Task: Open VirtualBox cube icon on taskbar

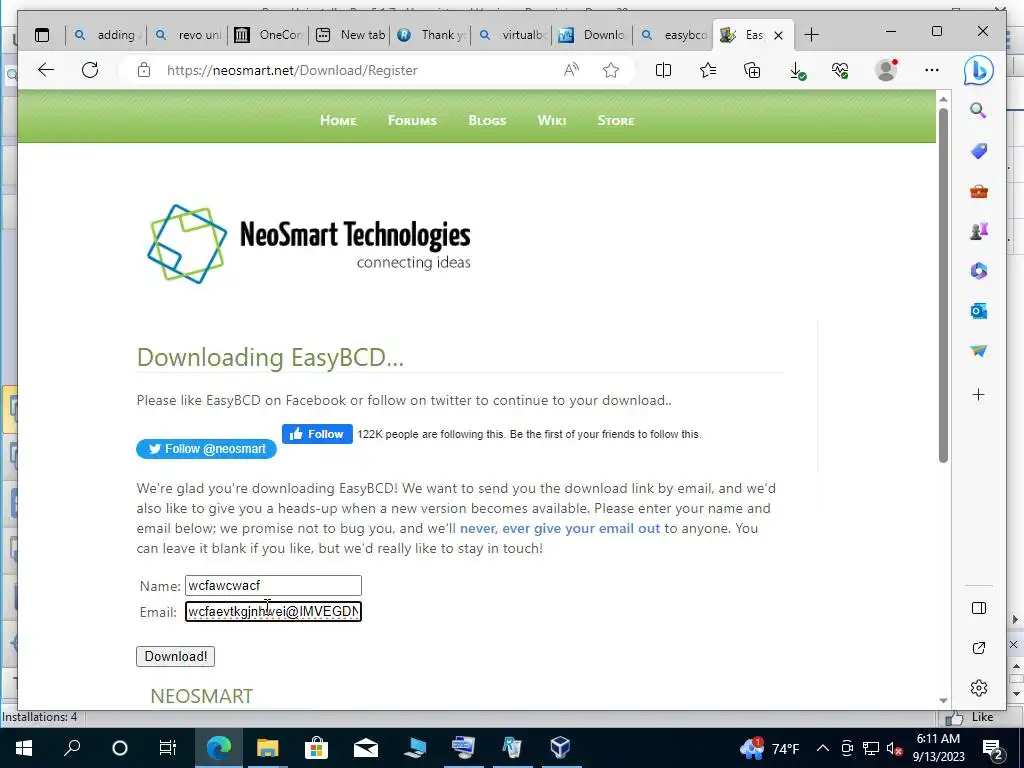Action: [560, 747]
